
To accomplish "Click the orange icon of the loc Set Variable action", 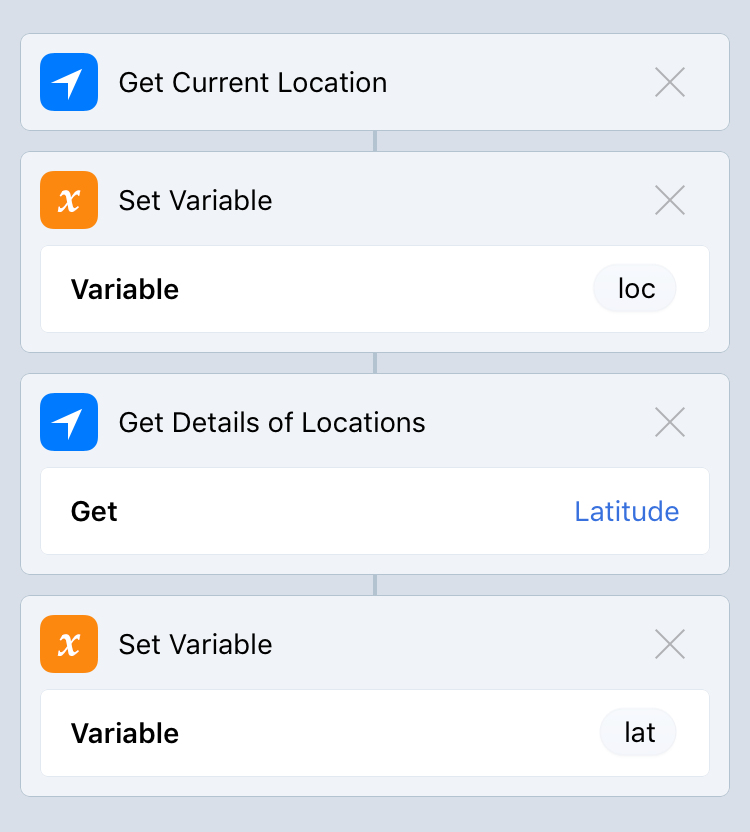I will click(69, 200).
